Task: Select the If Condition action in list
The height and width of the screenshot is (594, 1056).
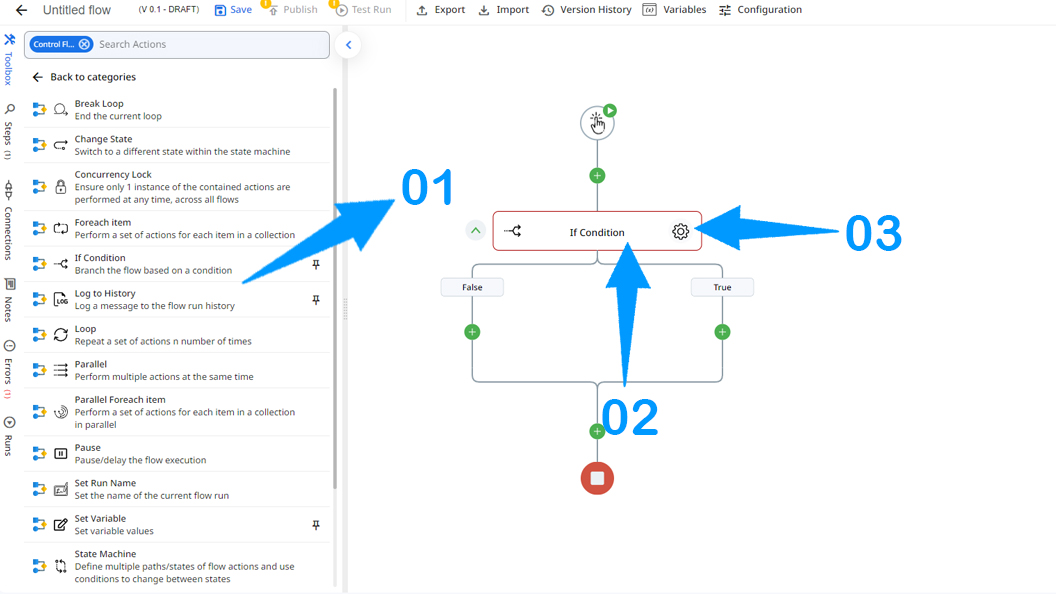Action: (x=178, y=264)
